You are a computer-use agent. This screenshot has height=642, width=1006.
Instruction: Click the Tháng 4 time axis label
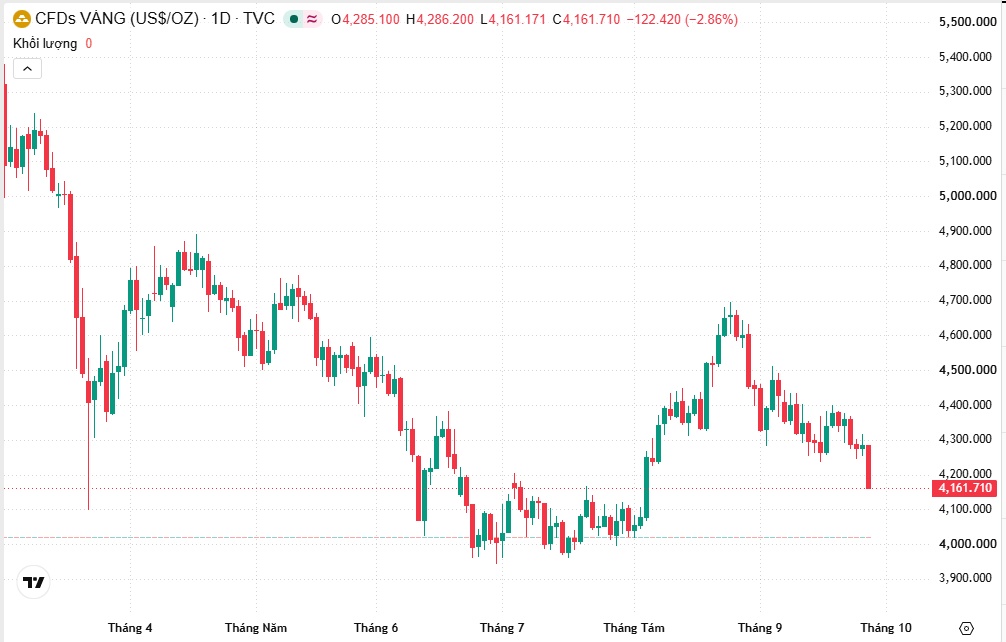130,628
